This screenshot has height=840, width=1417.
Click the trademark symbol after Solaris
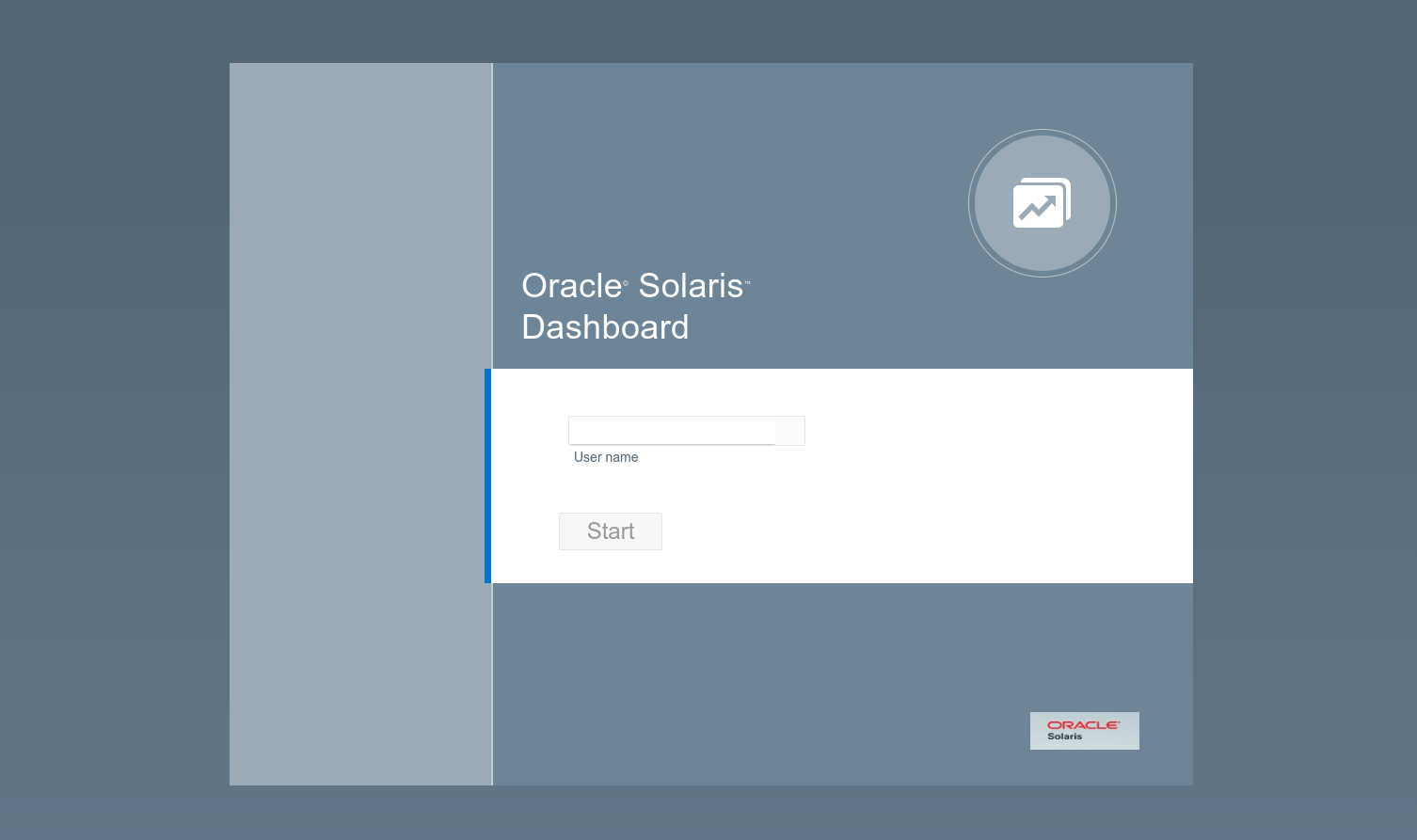coord(748,282)
